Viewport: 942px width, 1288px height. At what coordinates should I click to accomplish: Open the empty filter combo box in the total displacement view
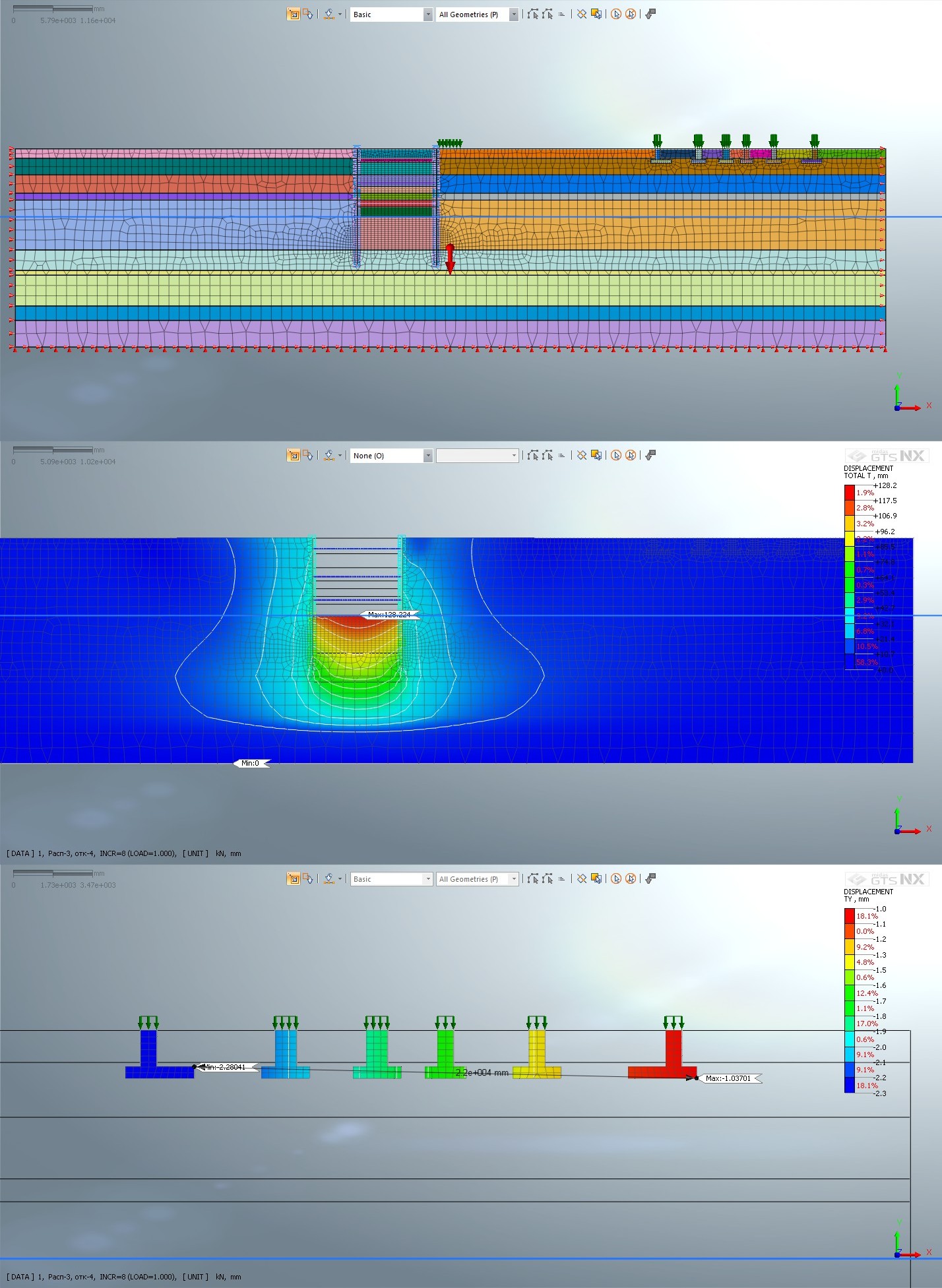pos(477,456)
